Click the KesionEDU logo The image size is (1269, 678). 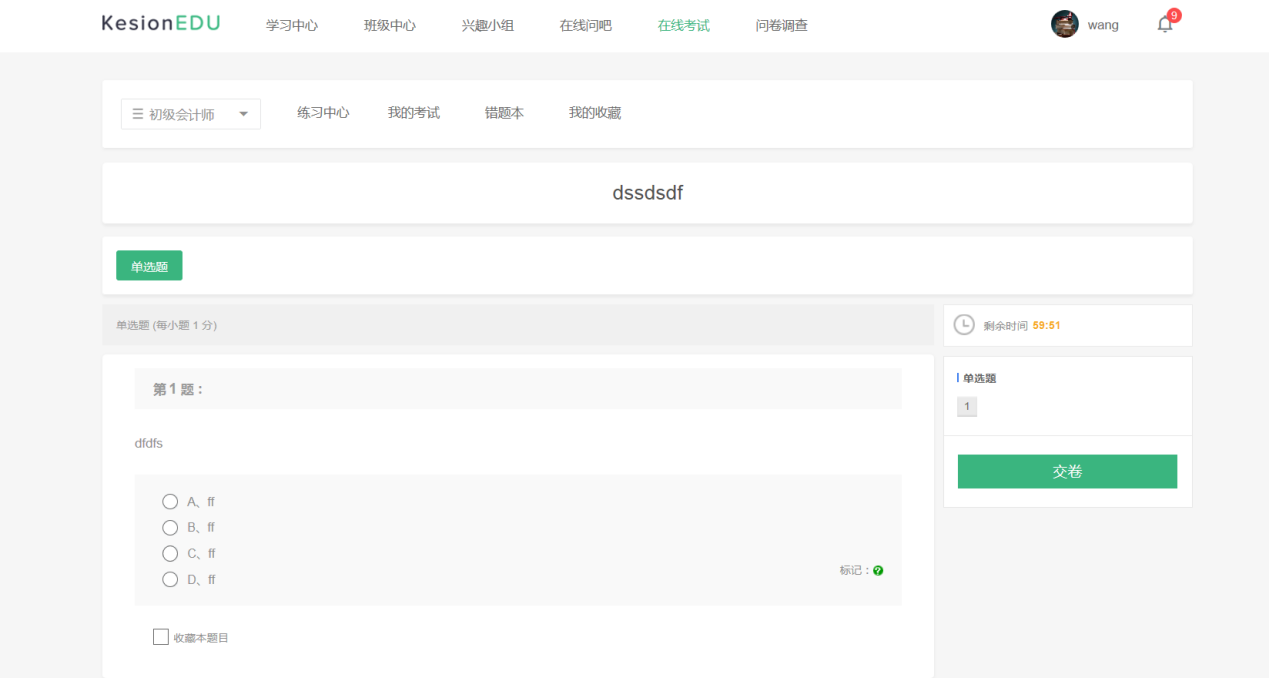point(161,24)
